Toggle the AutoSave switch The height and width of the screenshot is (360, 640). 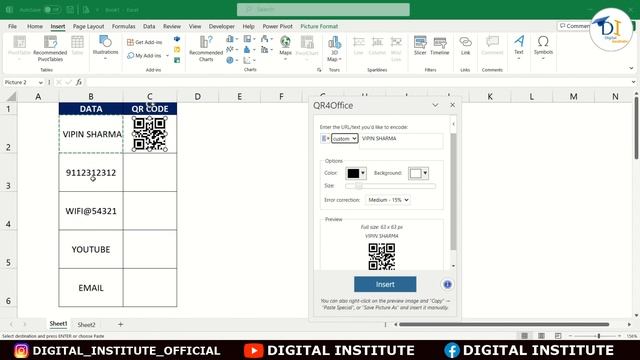point(52,9)
